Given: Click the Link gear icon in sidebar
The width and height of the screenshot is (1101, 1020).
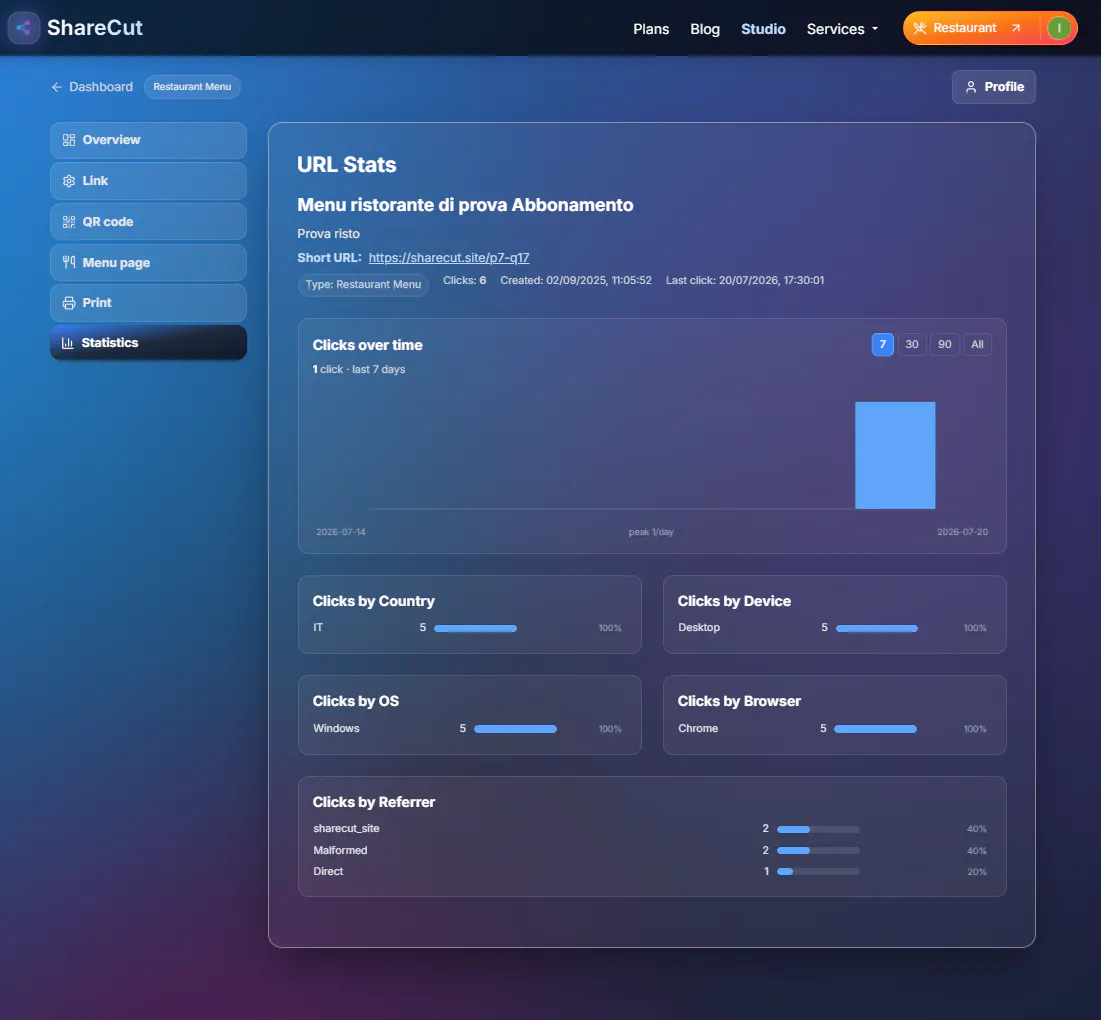Looking at the screenshot, I should tap(69, 181).
